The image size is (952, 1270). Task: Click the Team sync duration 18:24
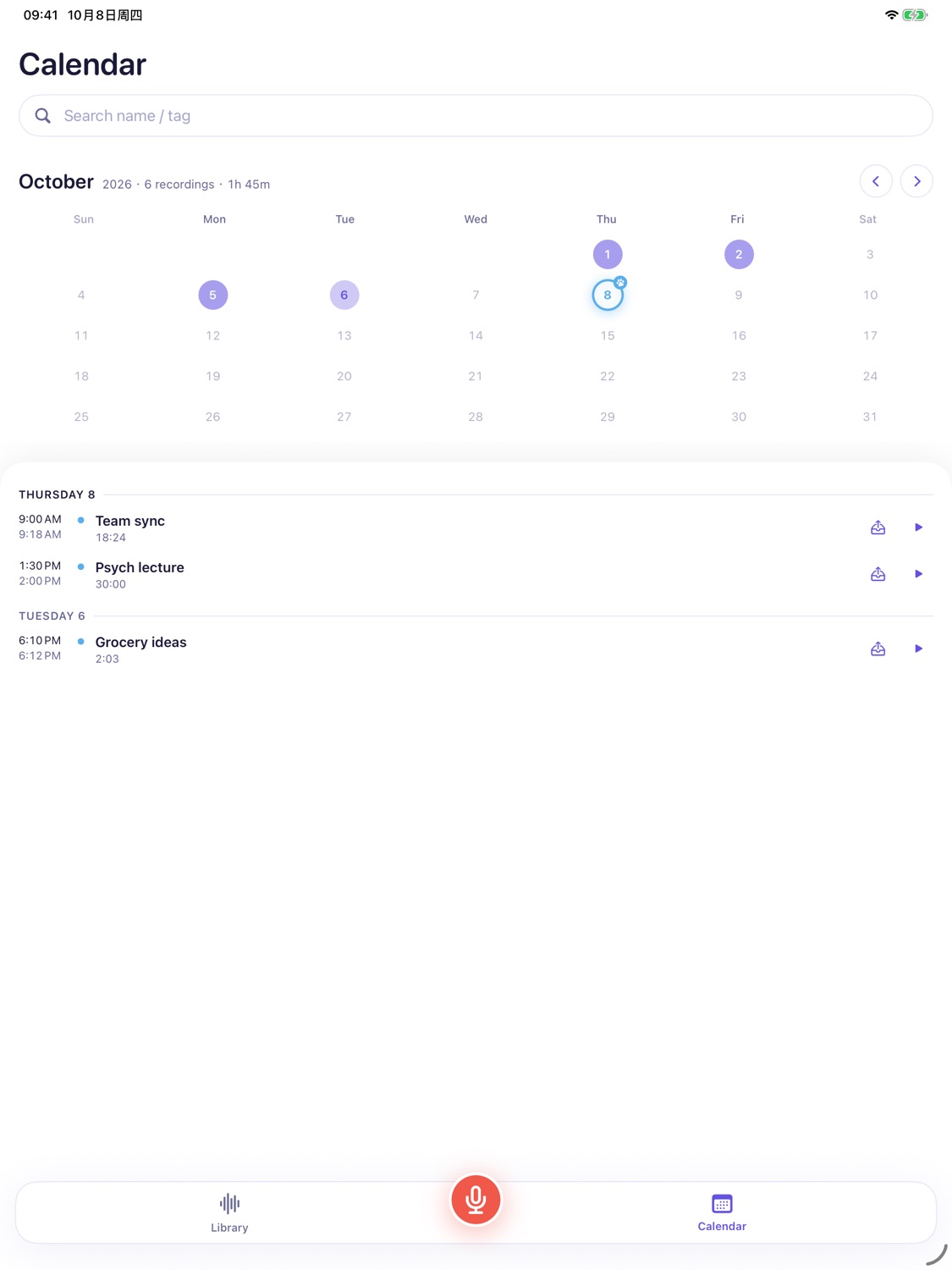(111, 538)
